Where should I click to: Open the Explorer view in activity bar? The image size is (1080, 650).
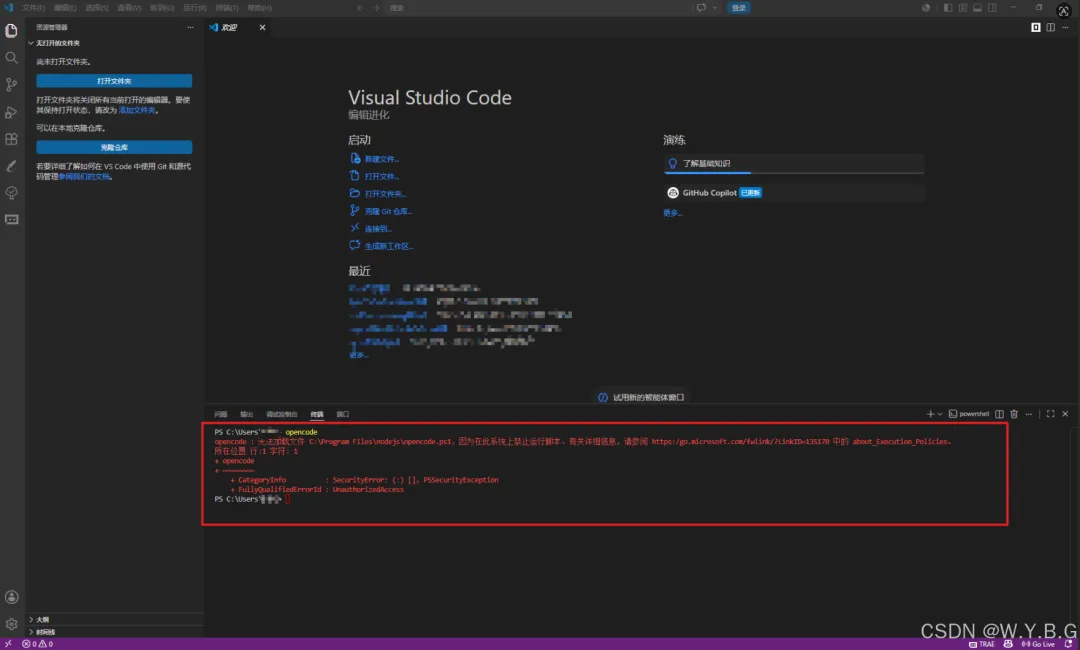(x=12, y=31)
